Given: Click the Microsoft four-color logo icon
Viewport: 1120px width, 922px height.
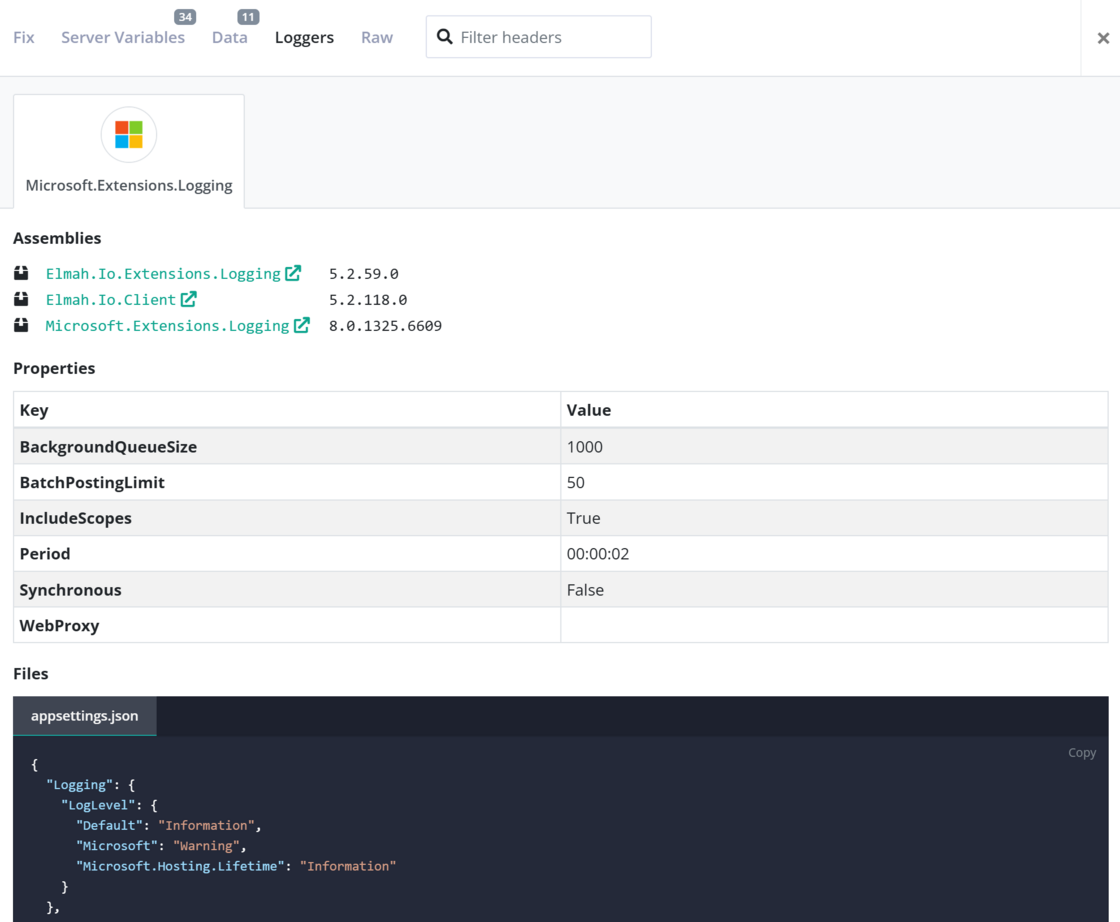Looking at the screenshot, I should click(129, 134).
